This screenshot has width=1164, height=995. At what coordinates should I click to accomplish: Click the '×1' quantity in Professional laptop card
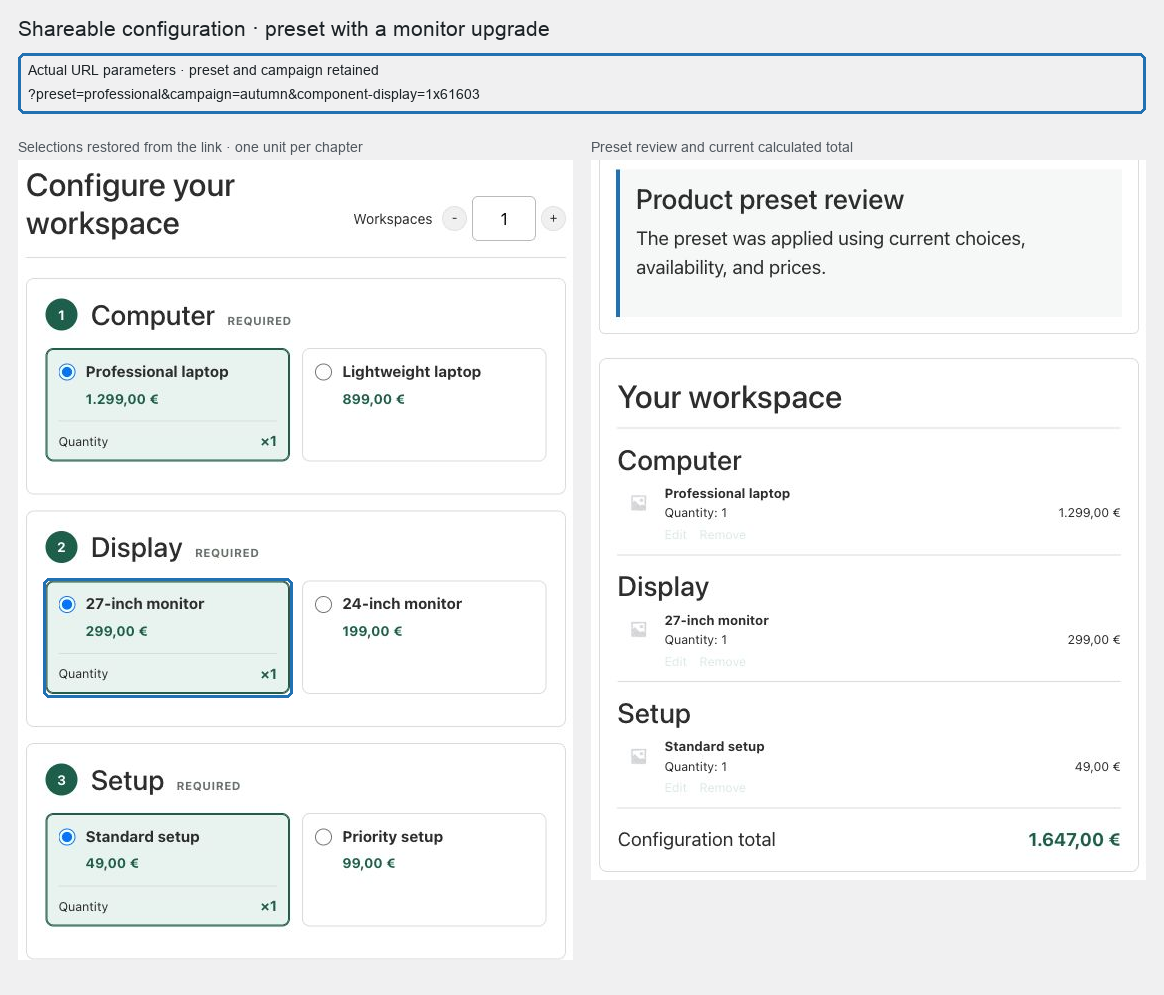[x=269, y=441]
